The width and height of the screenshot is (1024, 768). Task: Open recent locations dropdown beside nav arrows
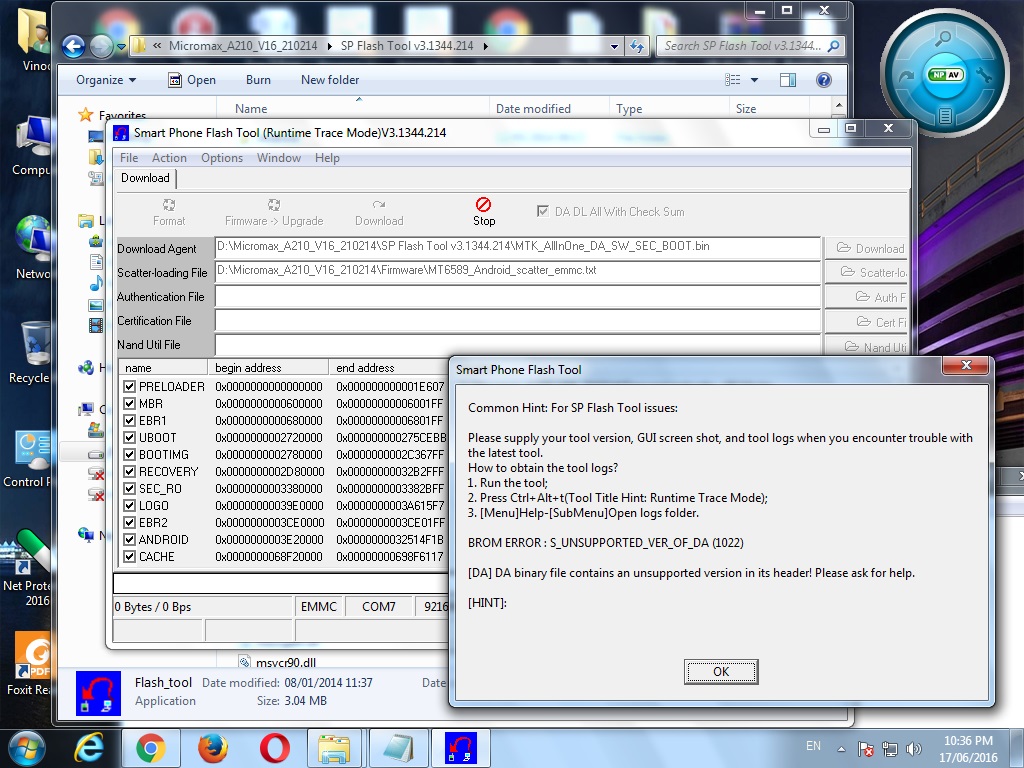click(121, 46)
